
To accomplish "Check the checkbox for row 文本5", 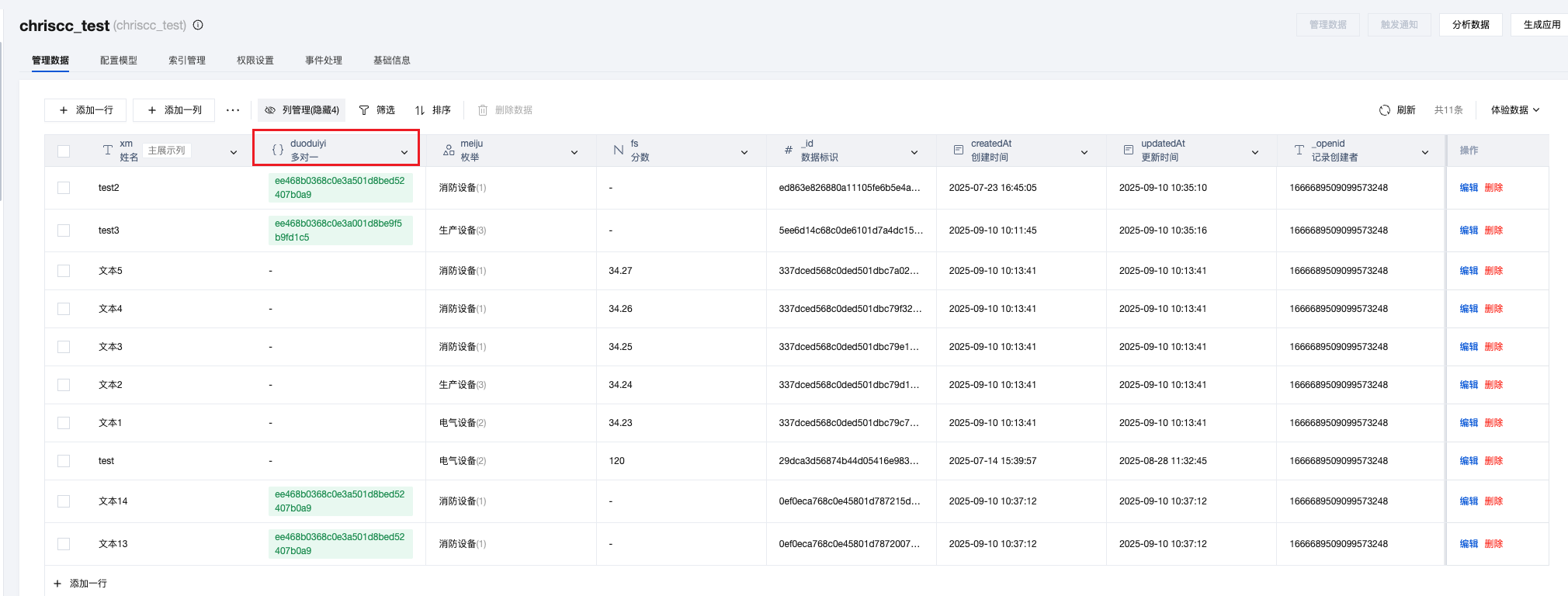I will click(x=64, y=271).
